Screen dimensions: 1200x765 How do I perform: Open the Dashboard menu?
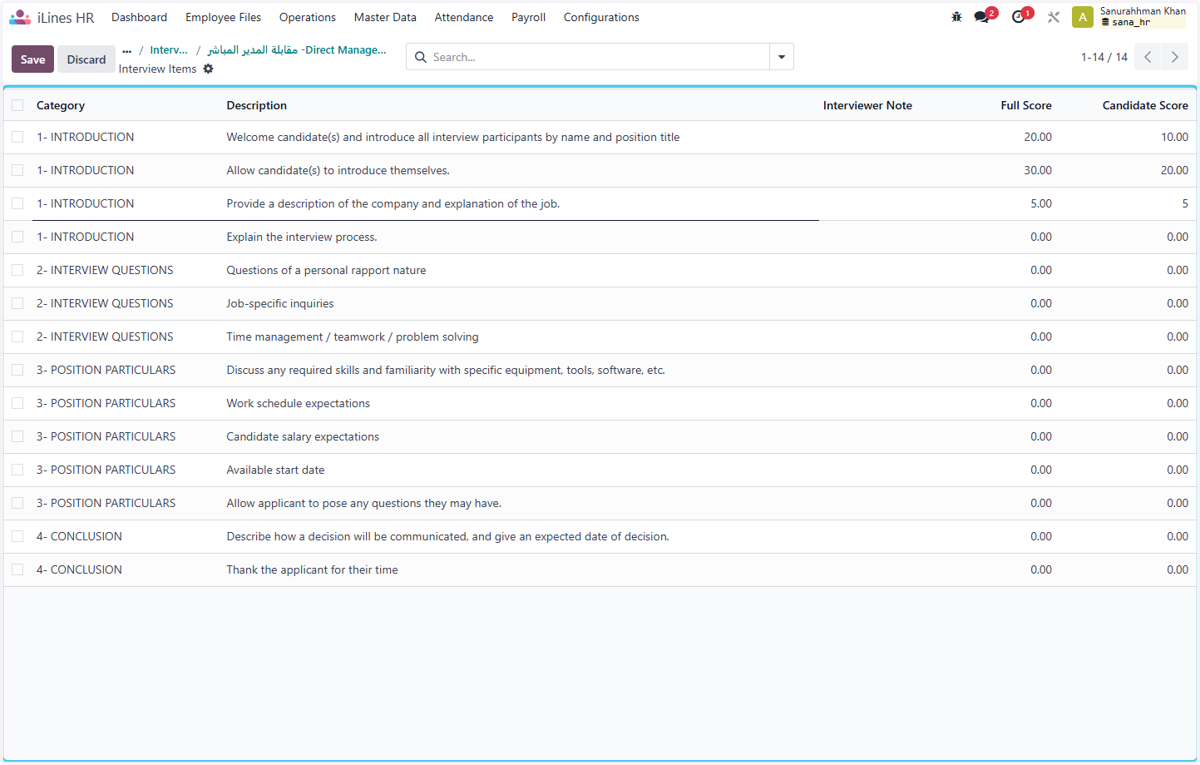pos(139,17)
